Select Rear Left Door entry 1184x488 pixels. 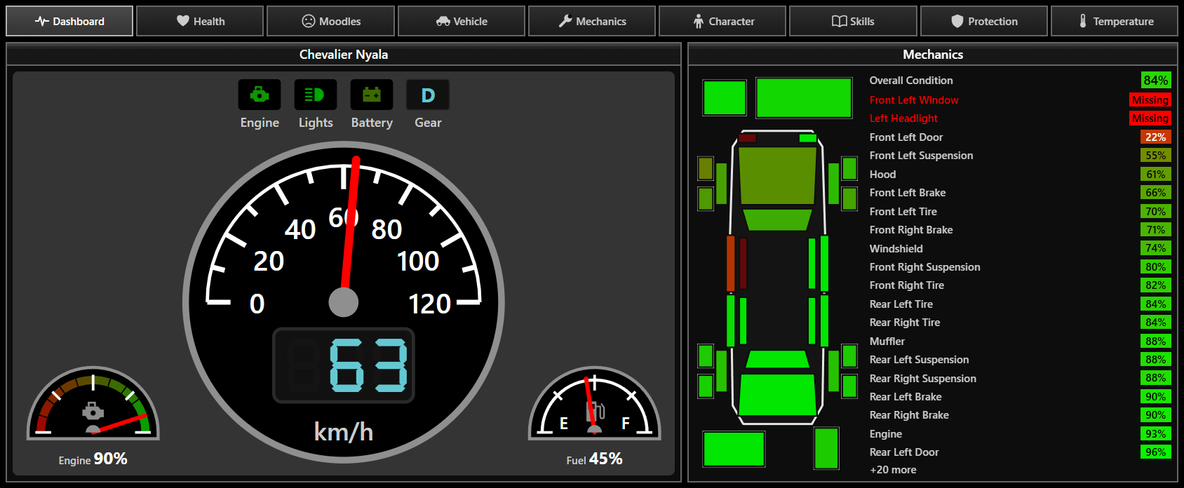click(1019, 452)
